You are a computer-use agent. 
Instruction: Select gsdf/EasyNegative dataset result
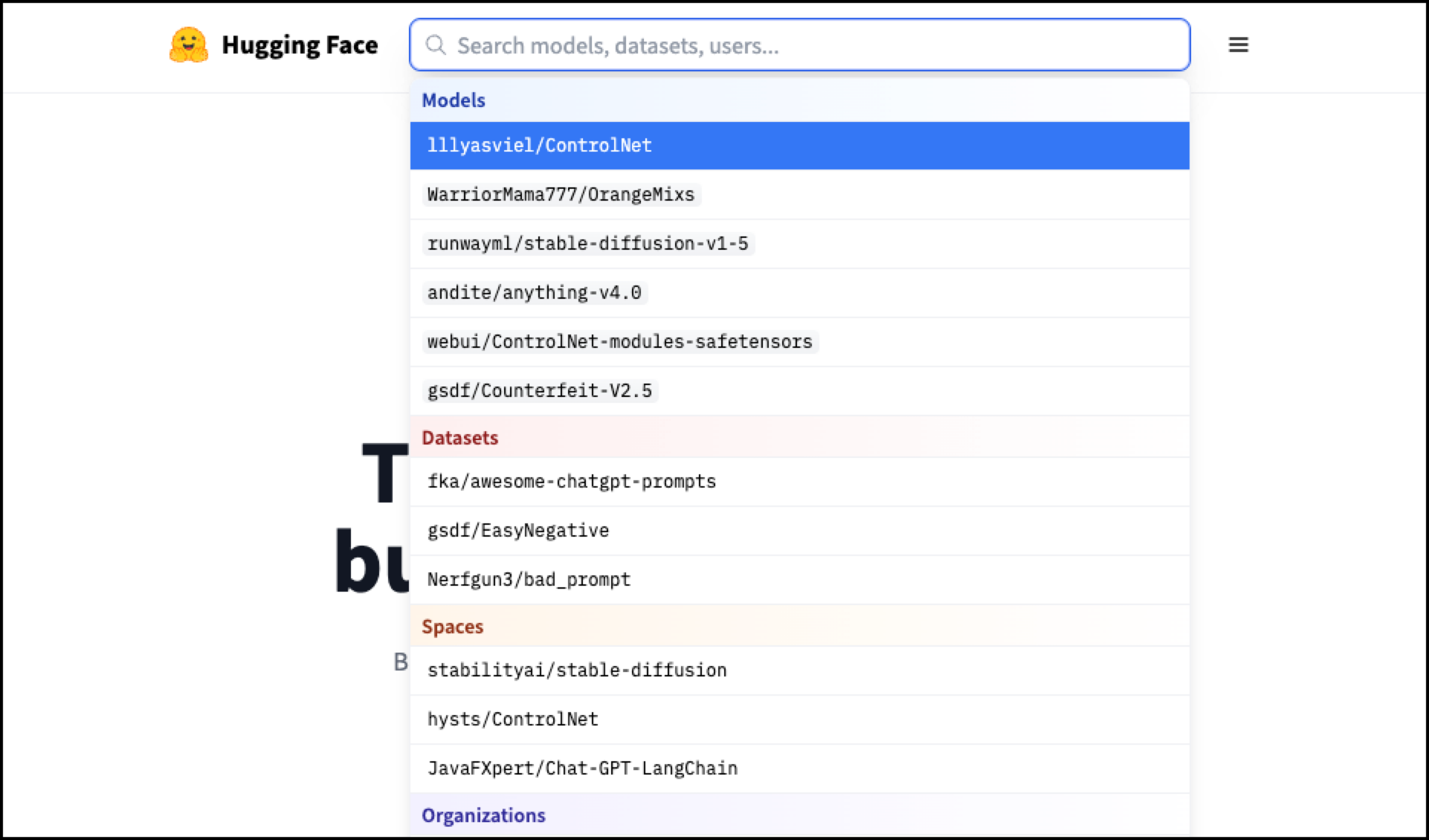coord(517,531)
